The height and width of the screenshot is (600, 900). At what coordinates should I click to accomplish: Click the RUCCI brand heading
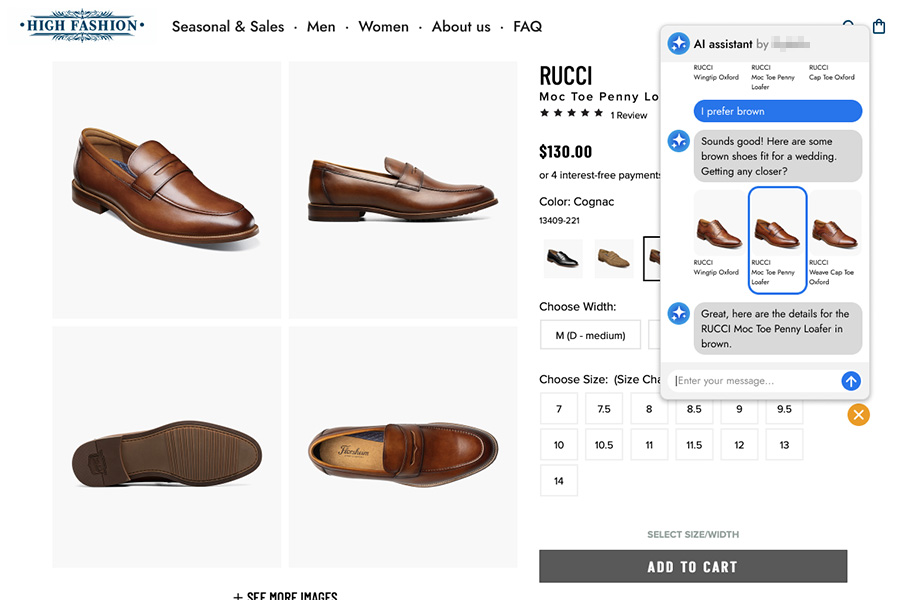pos(565,76)
